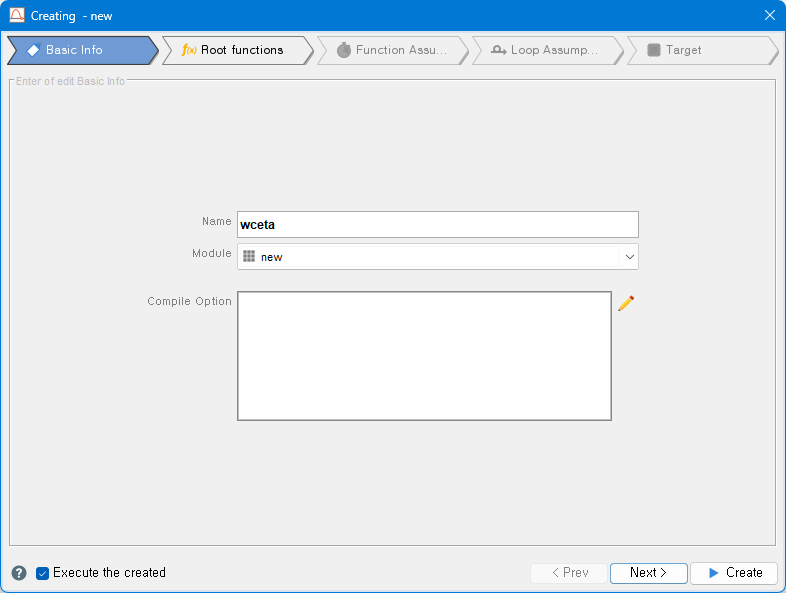786x593 pixels.
Task: Select the Basic Info step label
Action: (74, 50)
